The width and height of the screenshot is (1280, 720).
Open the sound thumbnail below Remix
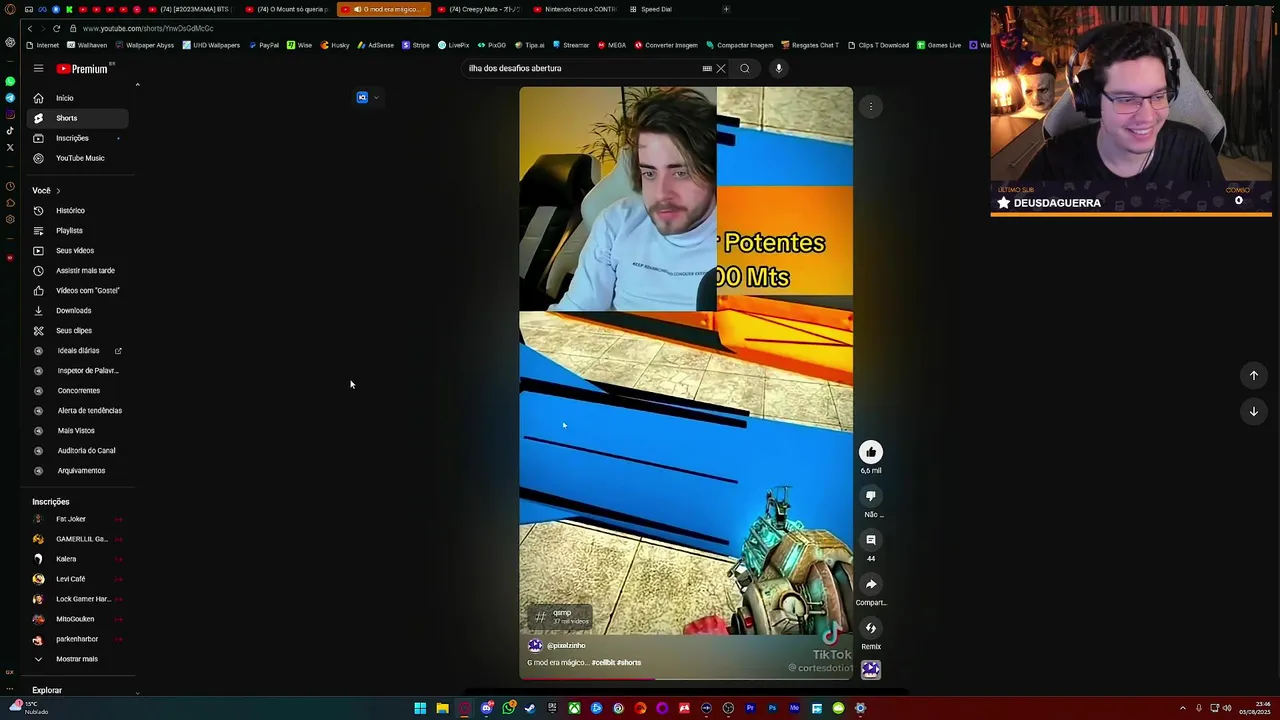[871, 670]
